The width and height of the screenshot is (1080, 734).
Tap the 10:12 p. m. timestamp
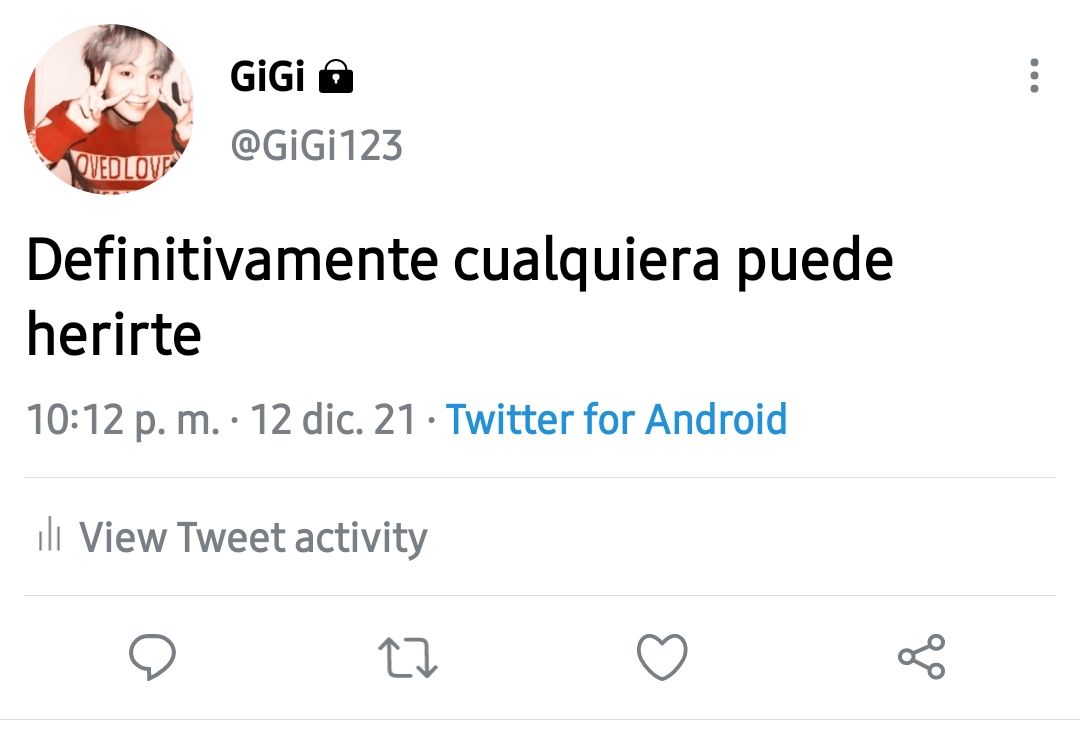pyautogui.click(x=123, y=420)
